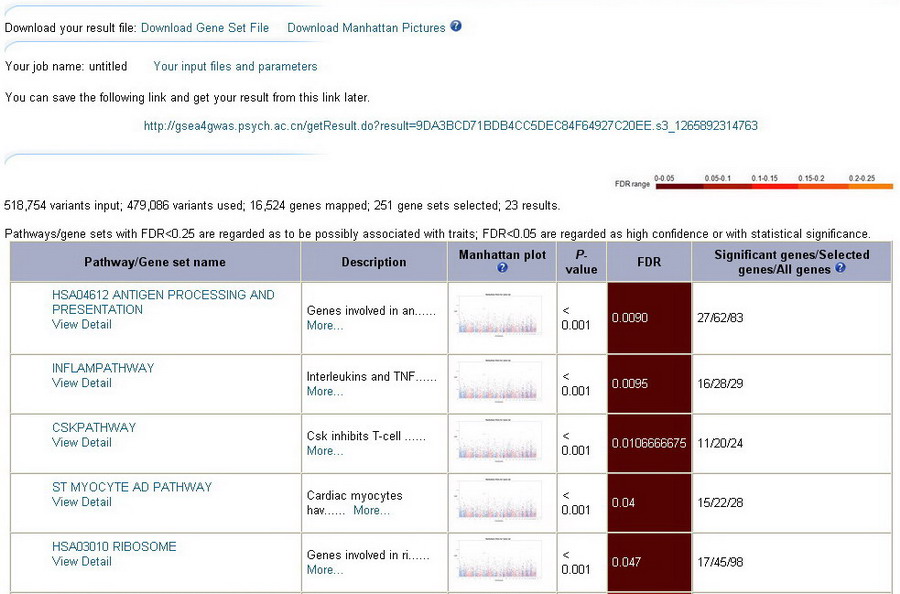Viewport: 900px width, 594px height.
Task: Expand More for Interleukins and TNF description
Action: [325, 391]
